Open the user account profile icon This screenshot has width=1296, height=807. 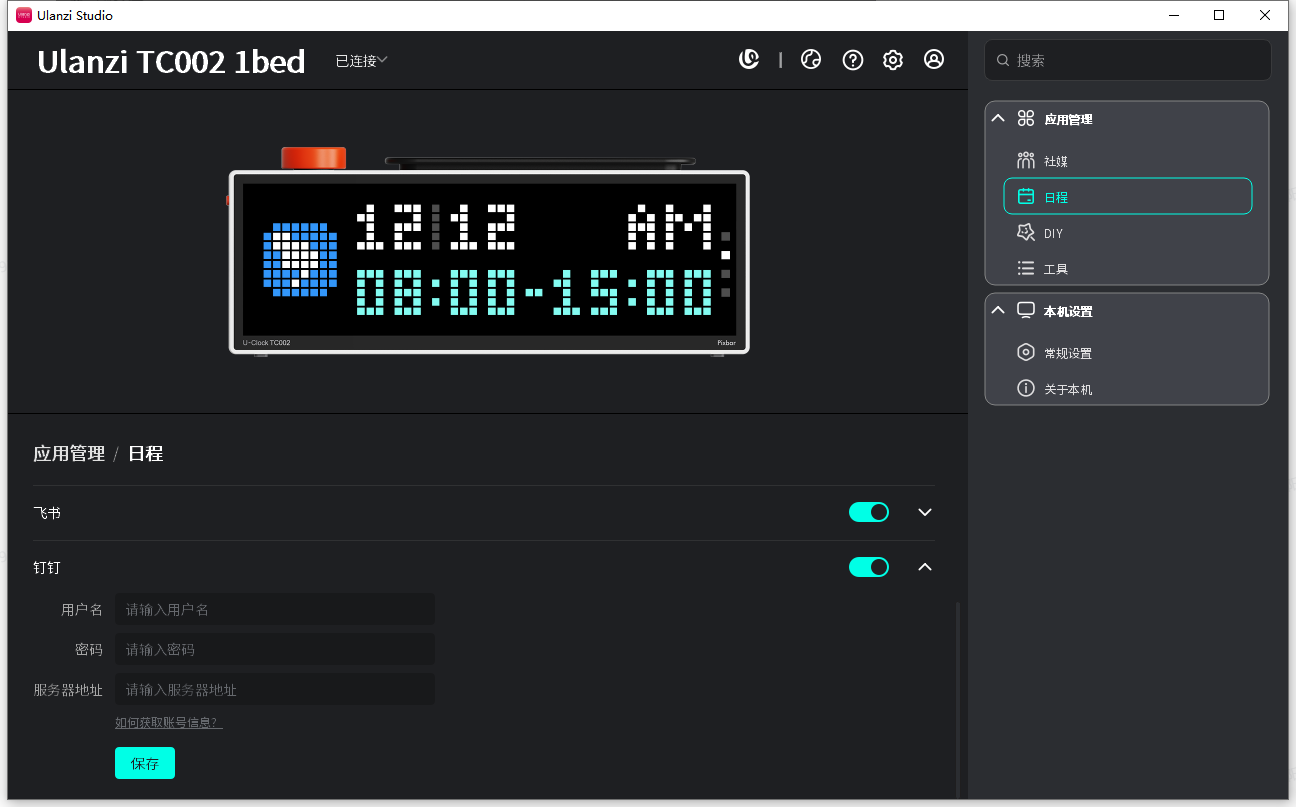[934, 60]
